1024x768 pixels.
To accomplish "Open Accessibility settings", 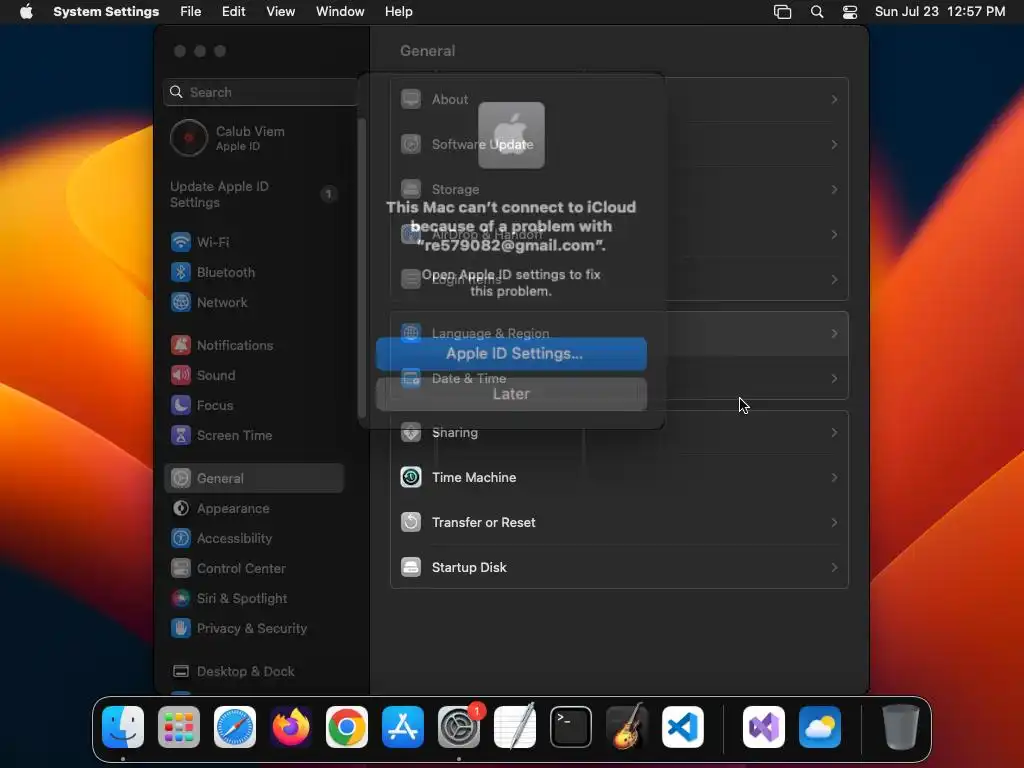I will pos(255,539).
